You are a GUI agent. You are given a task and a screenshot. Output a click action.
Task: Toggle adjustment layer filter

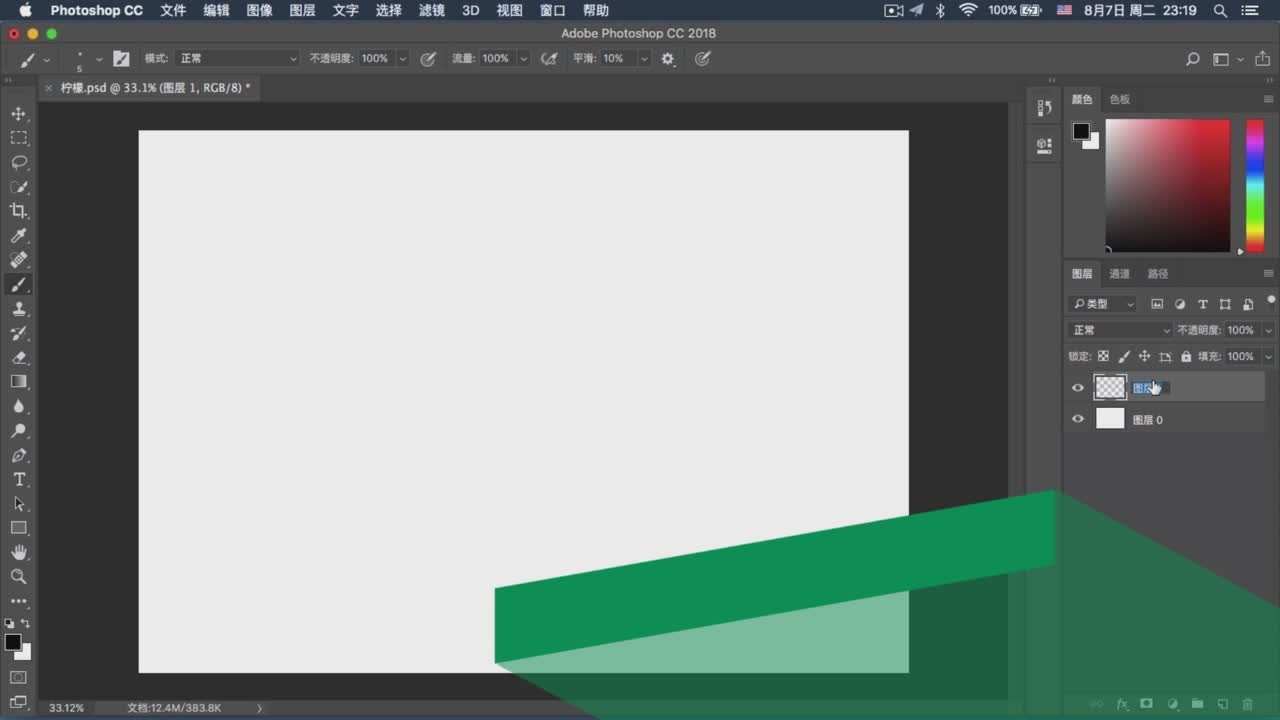point(1180,304)
